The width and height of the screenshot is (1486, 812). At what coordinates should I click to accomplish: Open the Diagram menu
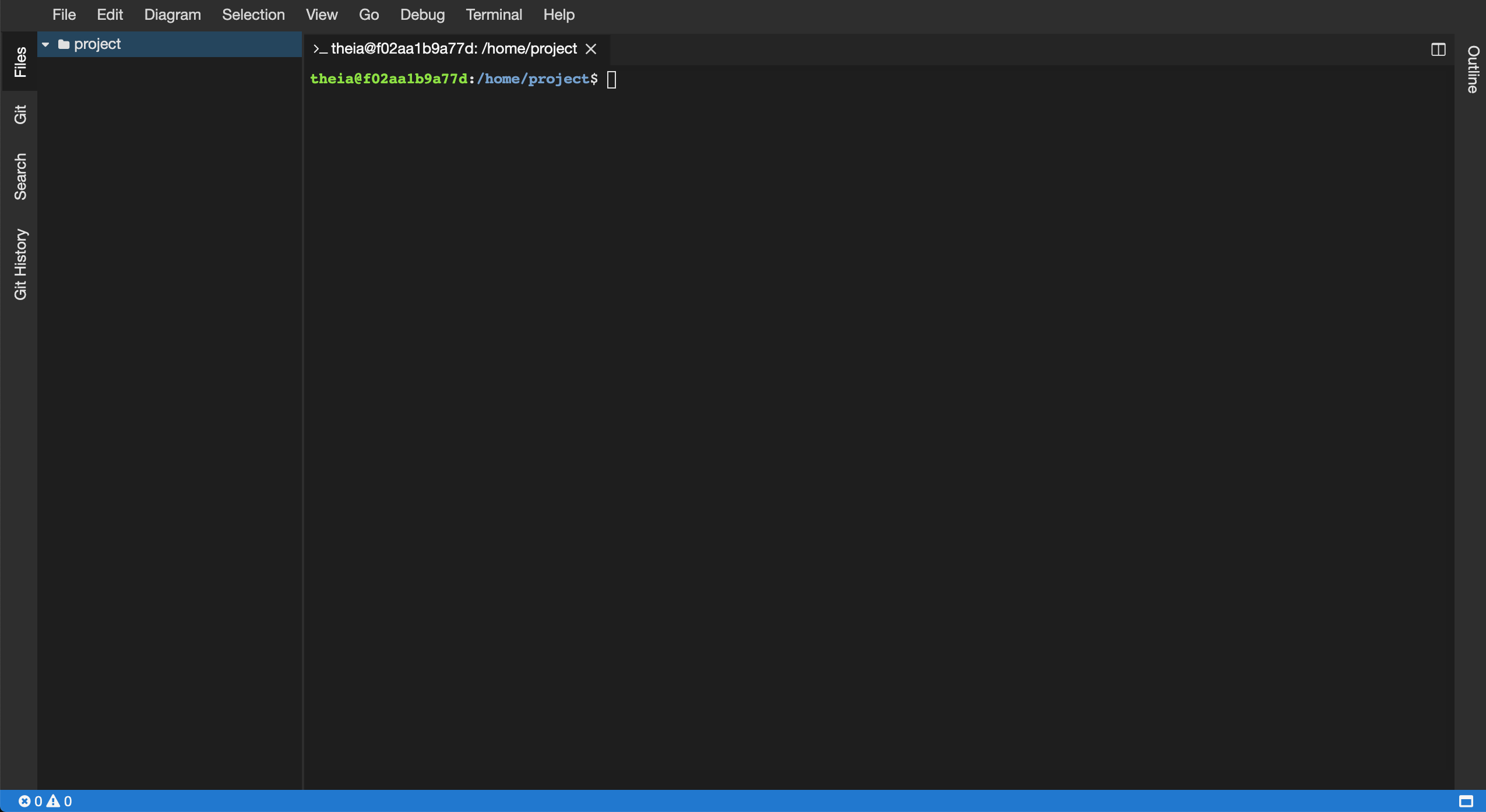click(x=172, y=15)
